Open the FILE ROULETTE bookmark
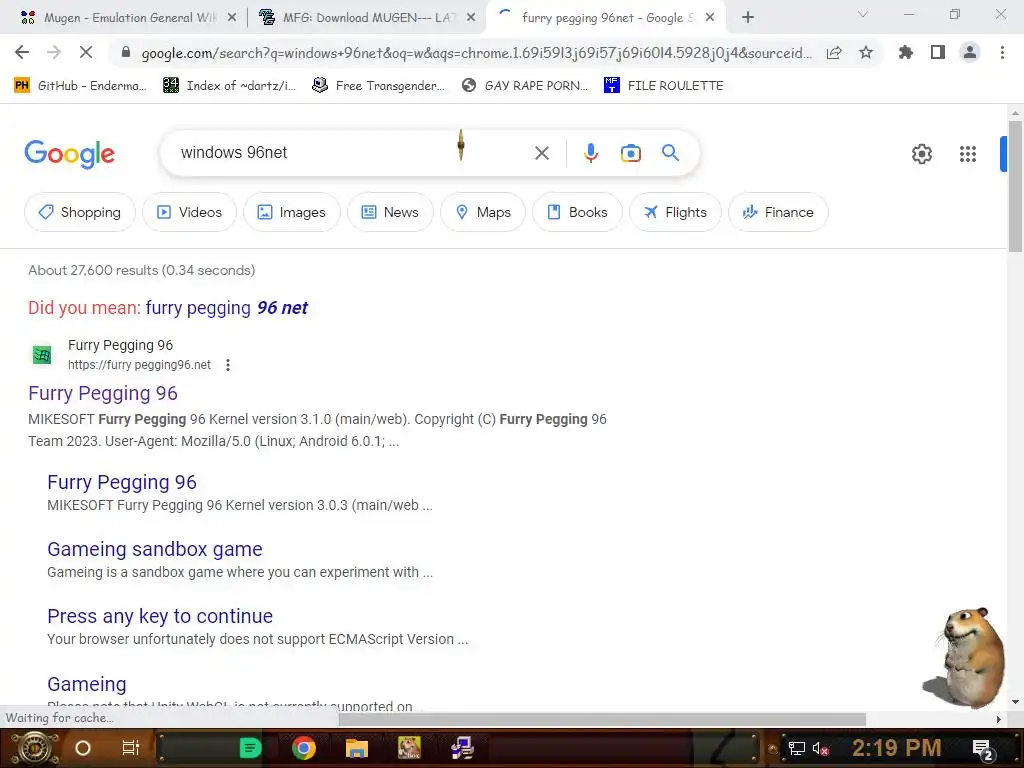 pos(664,86)
